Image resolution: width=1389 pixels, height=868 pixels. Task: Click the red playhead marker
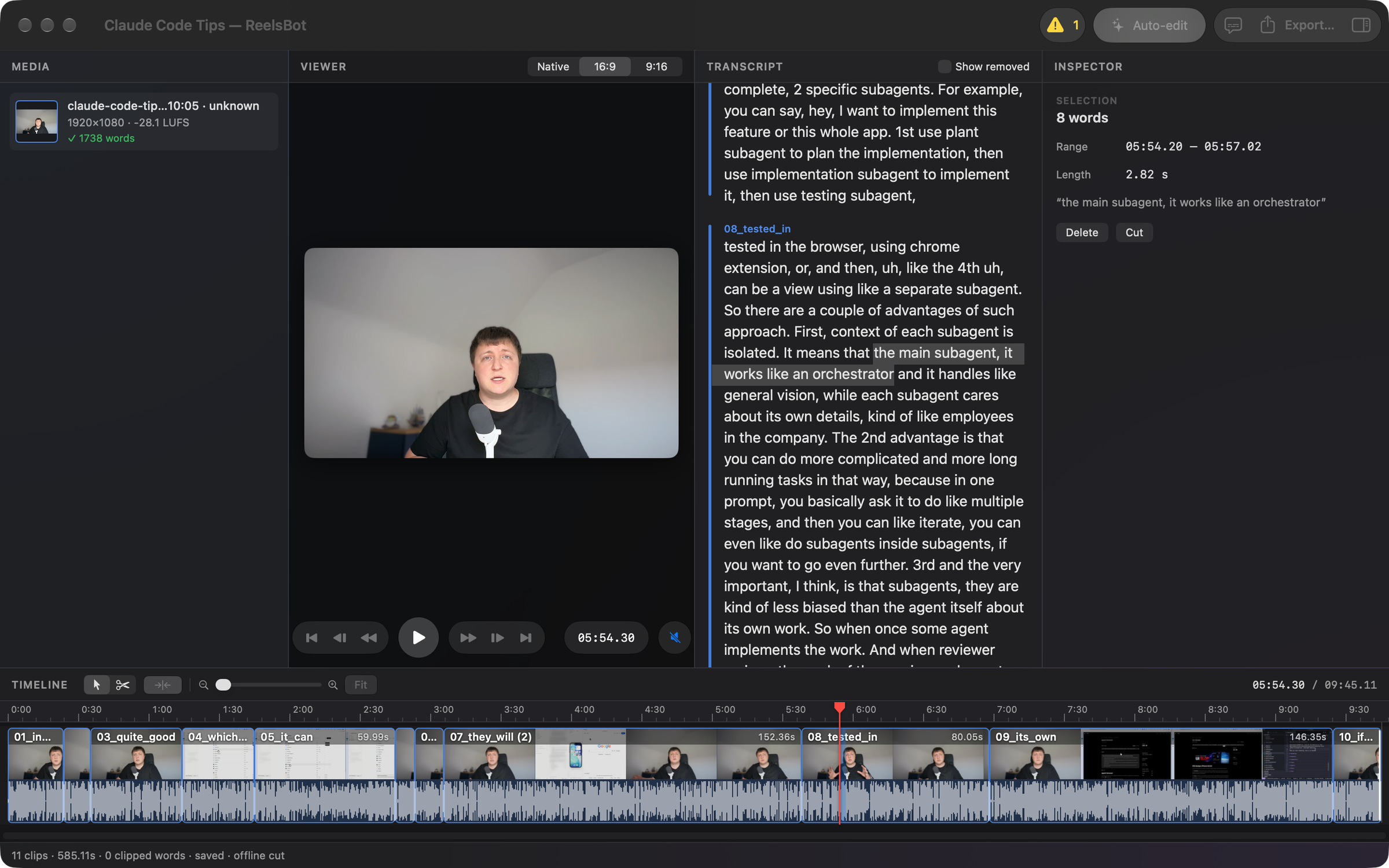click(x=839, y=707)
